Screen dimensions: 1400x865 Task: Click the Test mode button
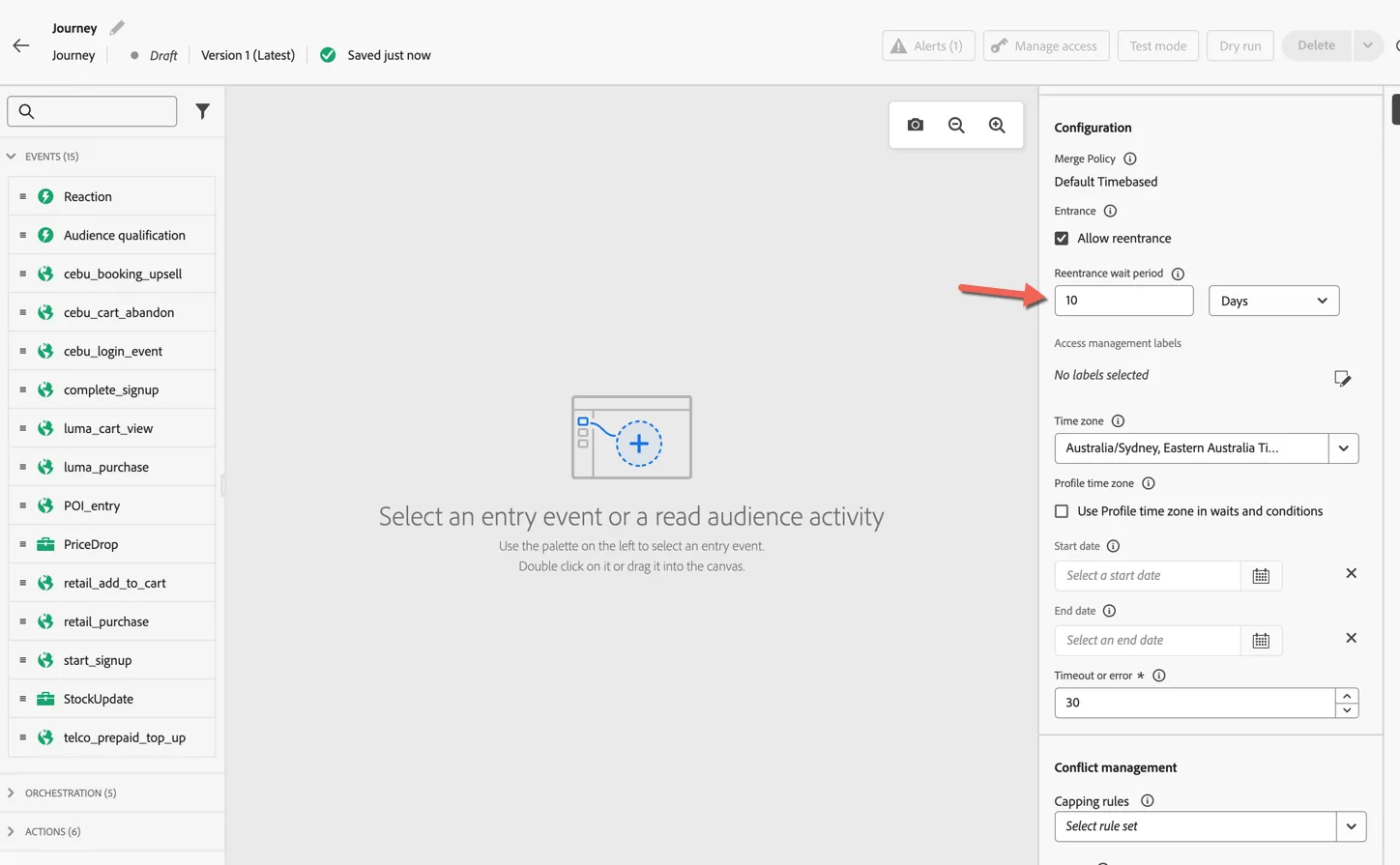pos(1157,45)
